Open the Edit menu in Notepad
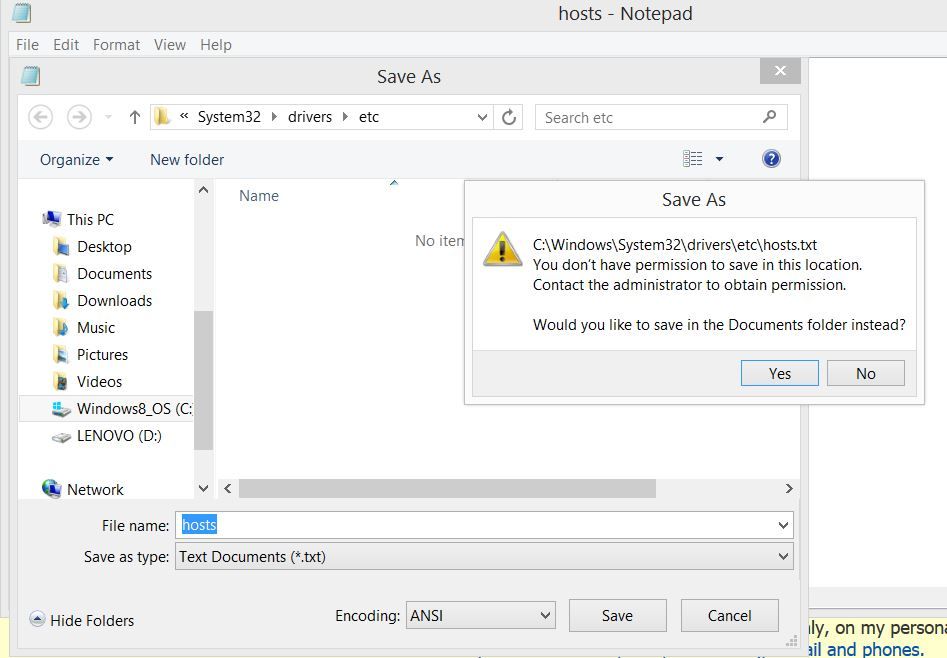Viewport: 947px width, 658px height. pos(66,44)
